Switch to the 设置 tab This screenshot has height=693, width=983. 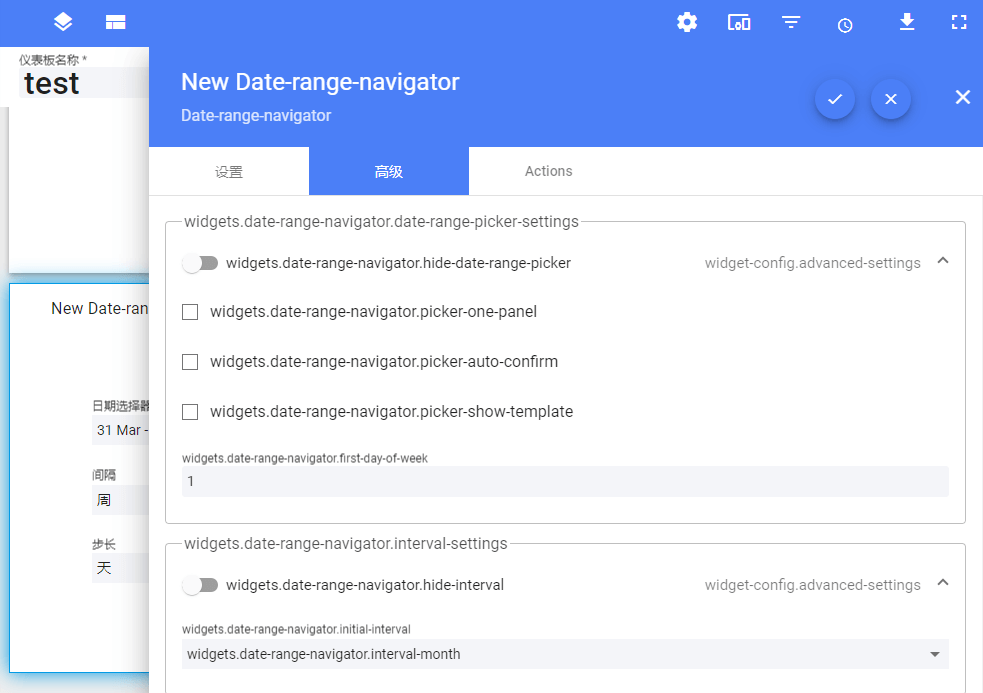coord(229,171)
